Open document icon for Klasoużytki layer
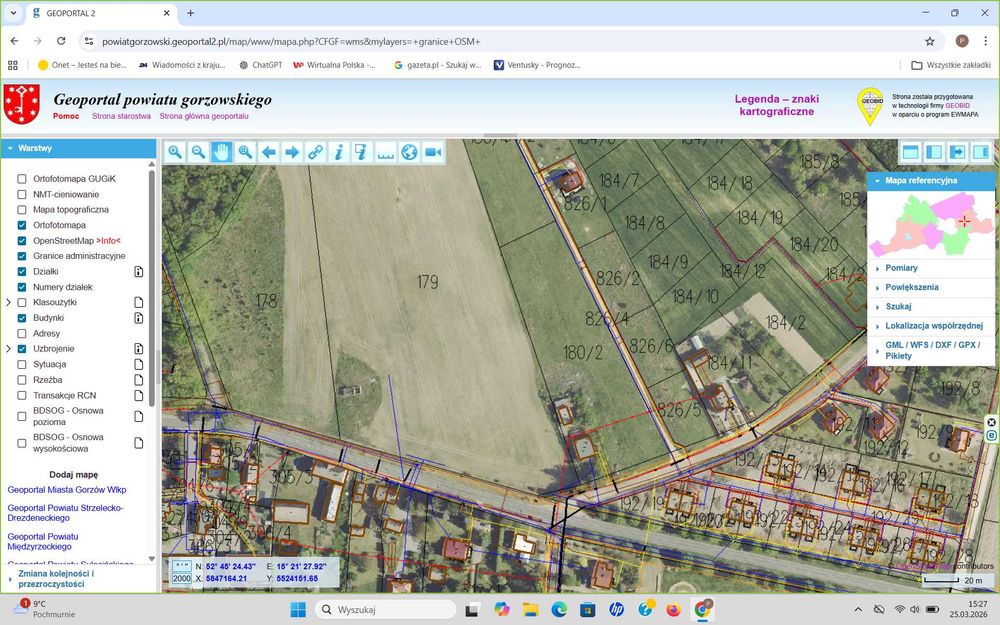The width and height of the screenshot is (1000, 625). tap(138, 302)
